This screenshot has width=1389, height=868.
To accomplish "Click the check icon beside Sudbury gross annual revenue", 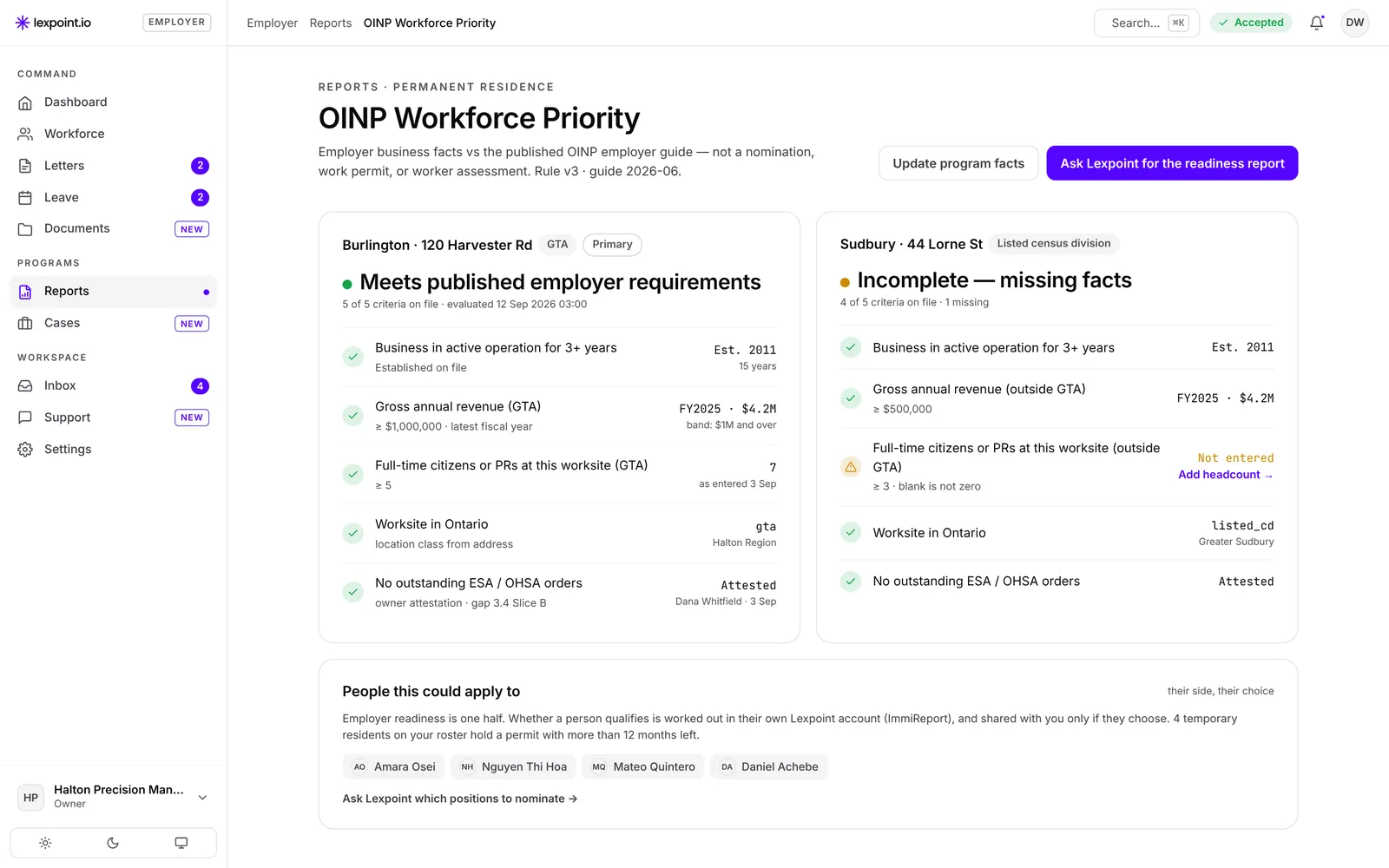I will coord(851,398).
